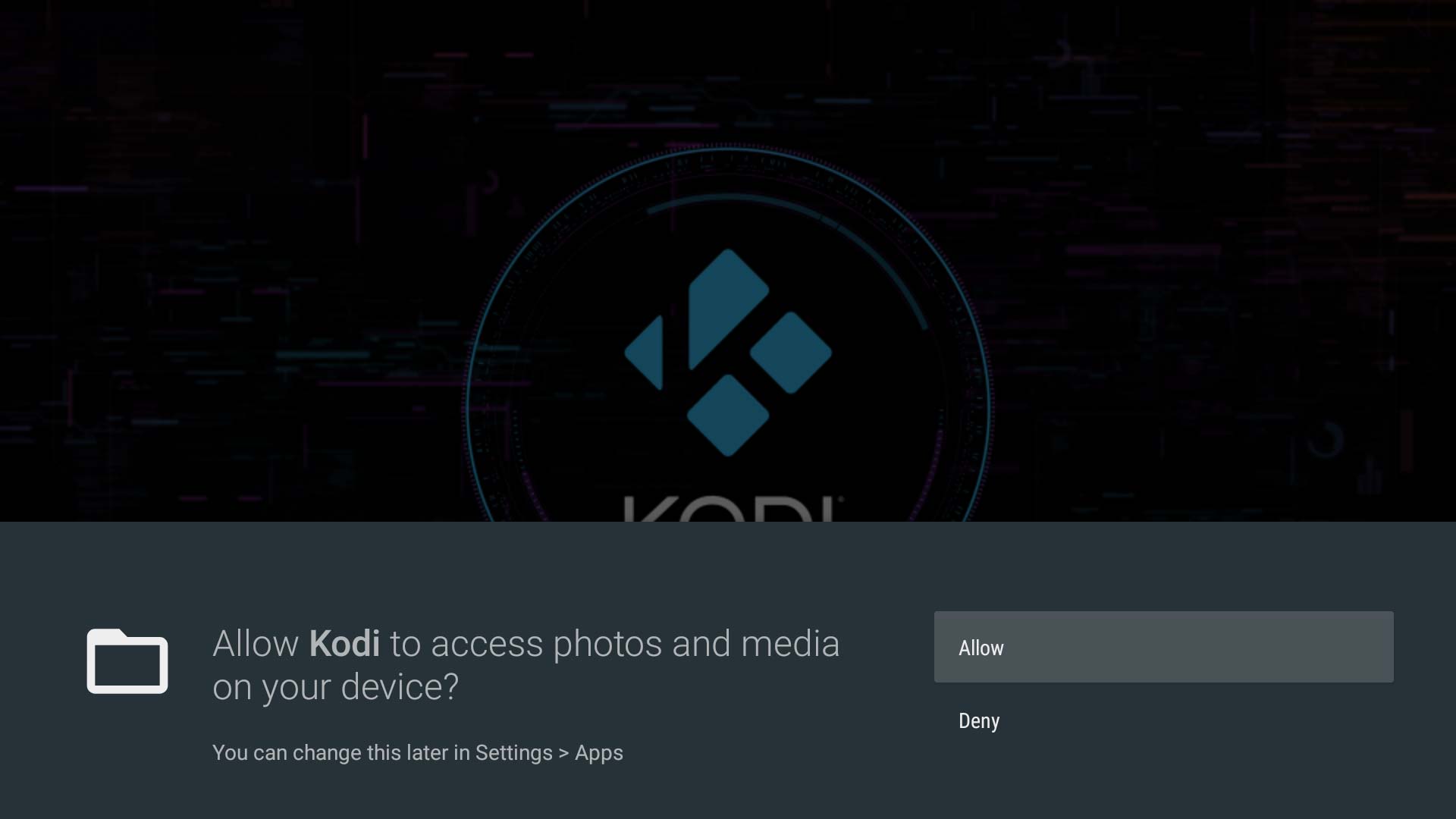Click the 'photos and media' heading words

pos(696,645)
